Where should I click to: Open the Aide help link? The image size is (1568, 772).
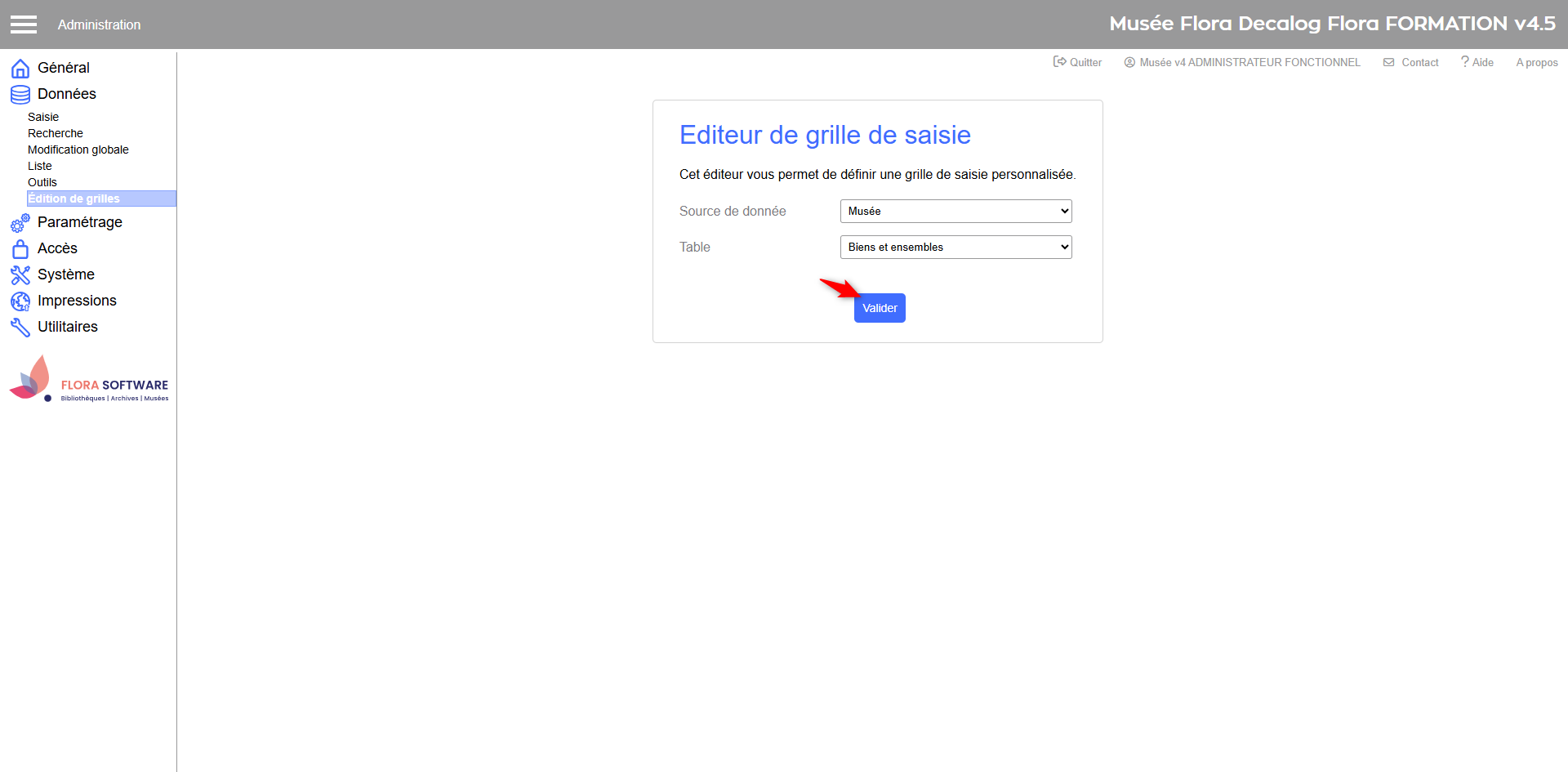[1477, 63]
